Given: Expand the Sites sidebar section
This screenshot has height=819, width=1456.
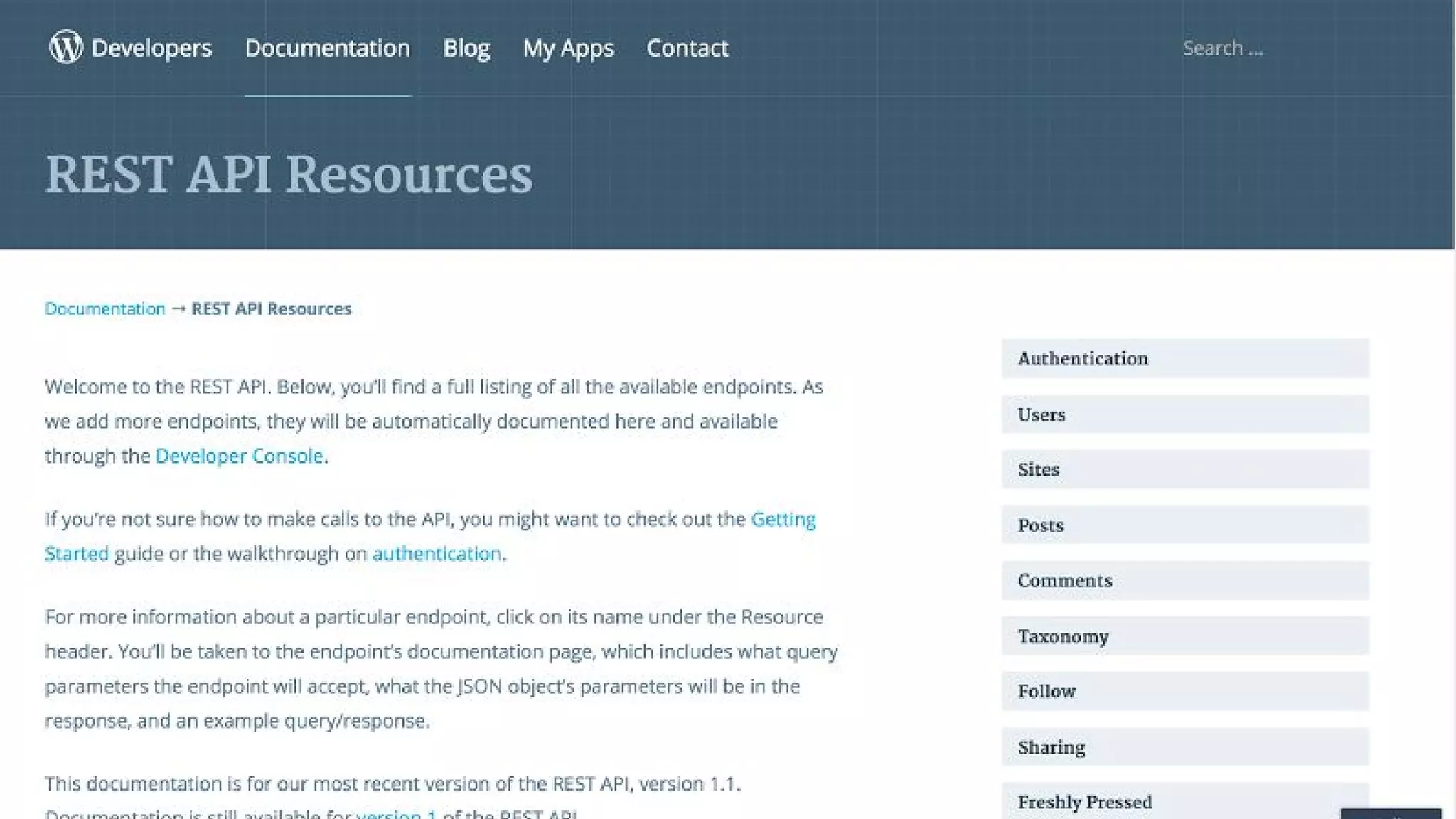Looking at the screenshot, I should (x=1184, y=469).
